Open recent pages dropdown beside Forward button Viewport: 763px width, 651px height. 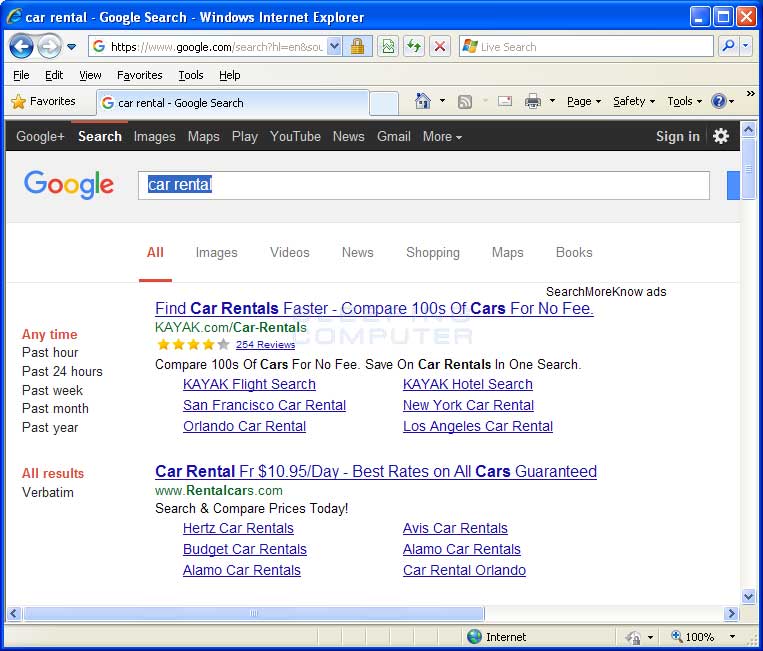point(72,47)
